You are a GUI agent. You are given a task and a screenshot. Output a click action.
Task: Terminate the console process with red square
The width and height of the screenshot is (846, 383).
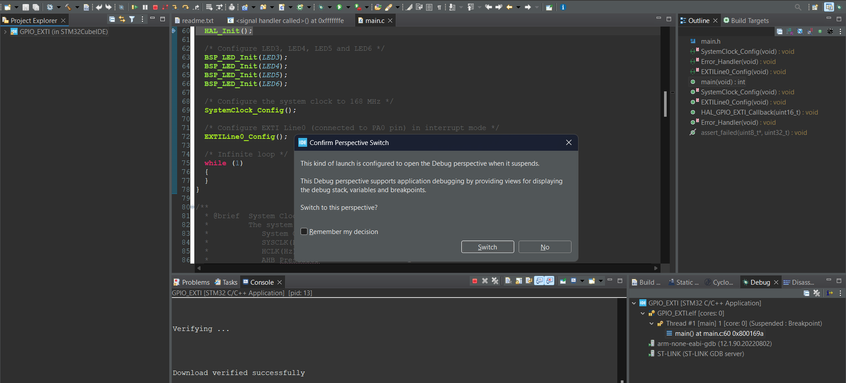click(475, 281)
